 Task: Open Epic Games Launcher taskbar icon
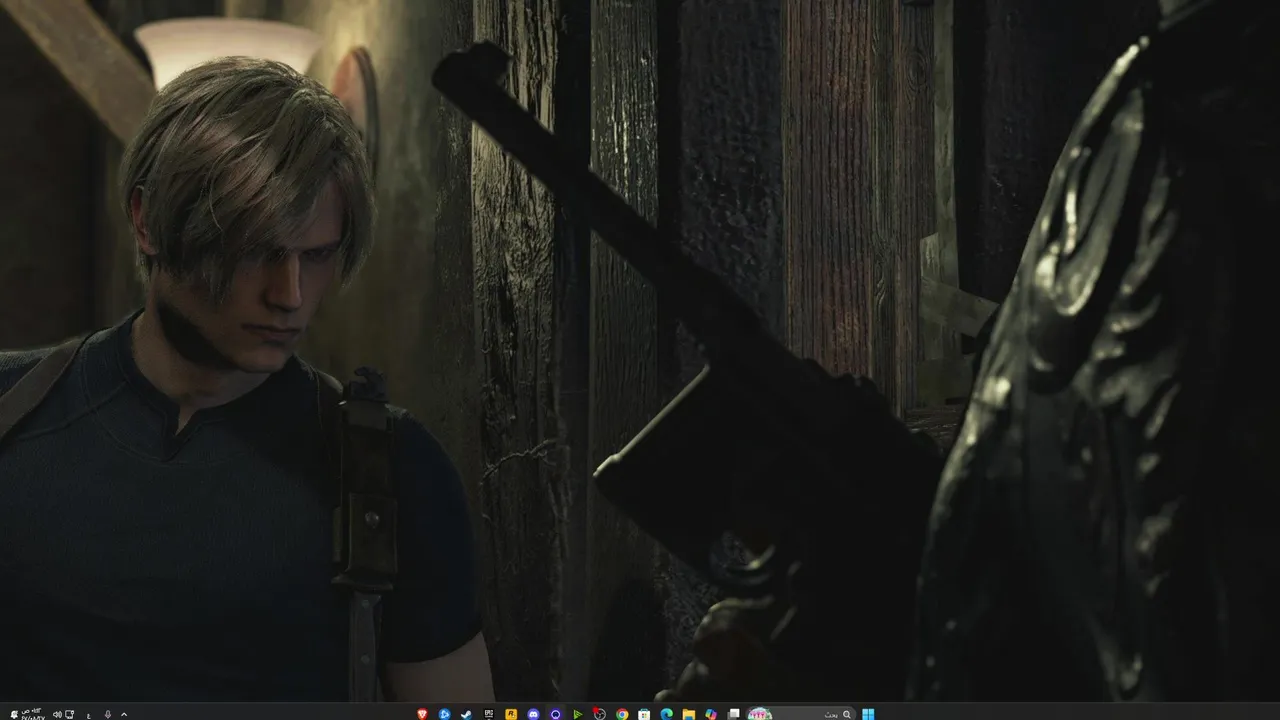point(489,714)
